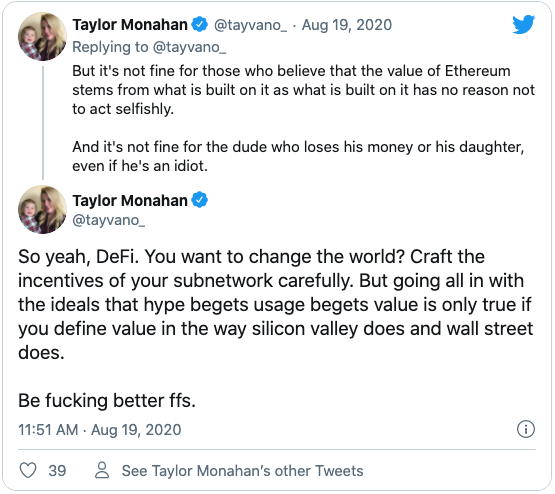Open the Aug 19, 2020 date in header
Viewport: 555px width, 494px height.
(347, 25)
